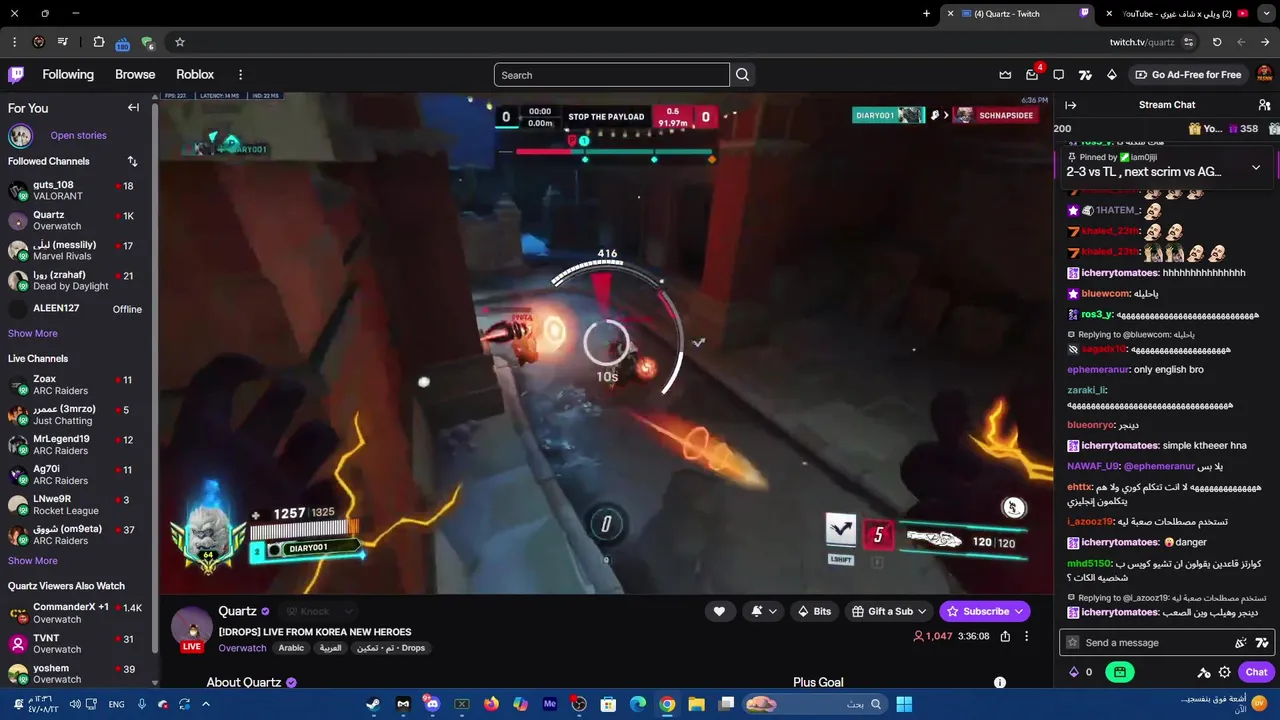Image resolution: width=1280 pixels, height=720 pixels.
Task: Send message with Chat button
Action: [x=1257, y=672]
